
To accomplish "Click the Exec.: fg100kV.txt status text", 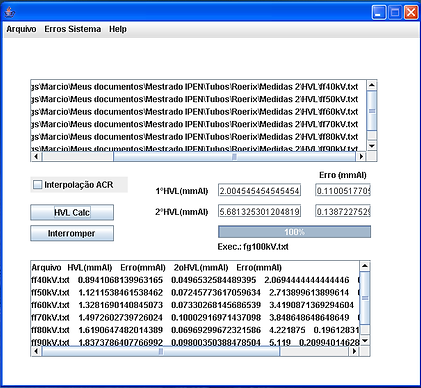I will pos(253,247).
